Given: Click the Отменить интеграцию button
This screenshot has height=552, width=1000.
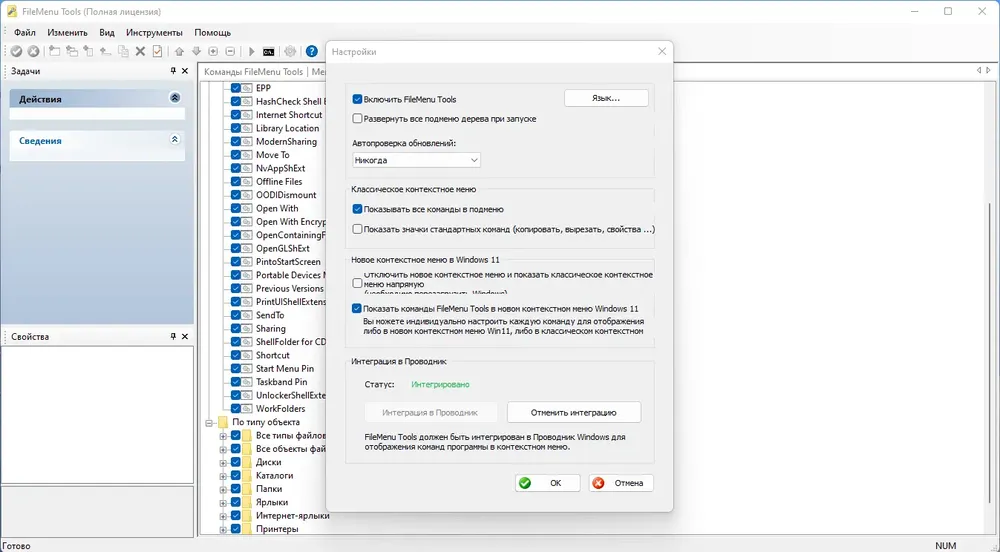Looking at the screenshot, I should (x=574, y=412).
